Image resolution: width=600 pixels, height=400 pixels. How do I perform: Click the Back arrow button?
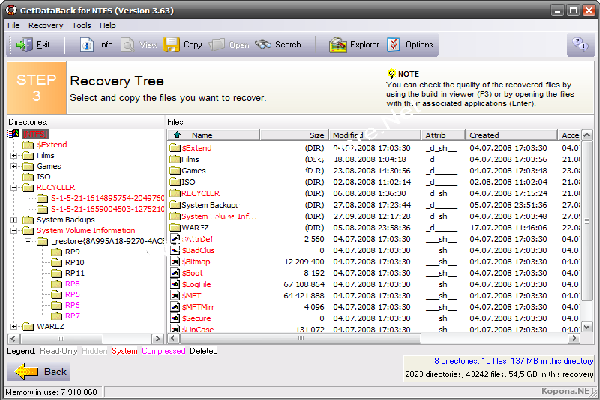38,371
